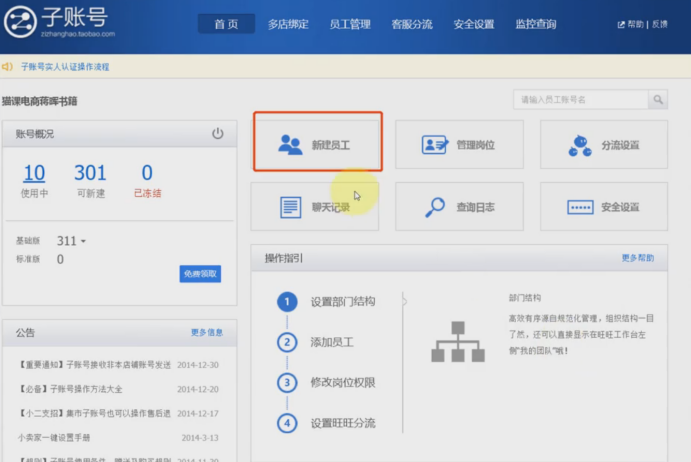691x462 pixels.
Task: Click the department structure org-chart icon
Action: click(458, 342)
